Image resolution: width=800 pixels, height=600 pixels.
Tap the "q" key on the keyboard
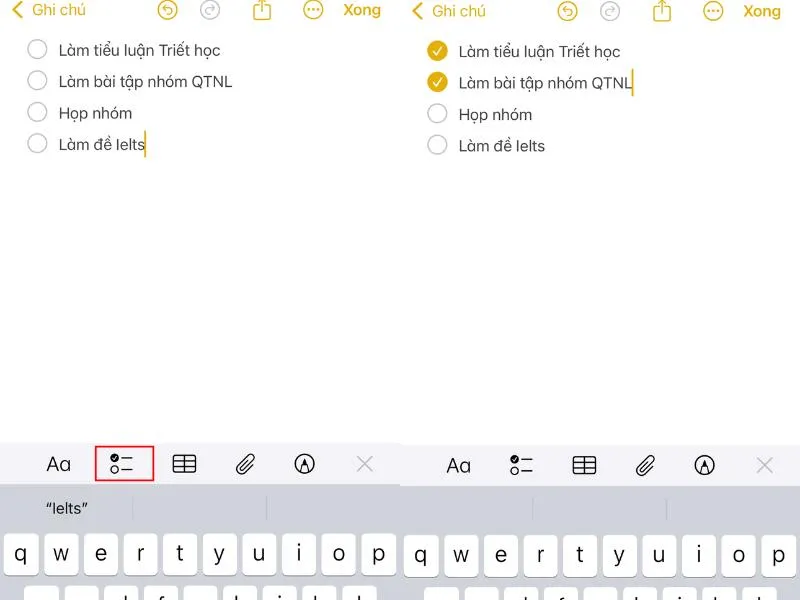tap(22, 555)
